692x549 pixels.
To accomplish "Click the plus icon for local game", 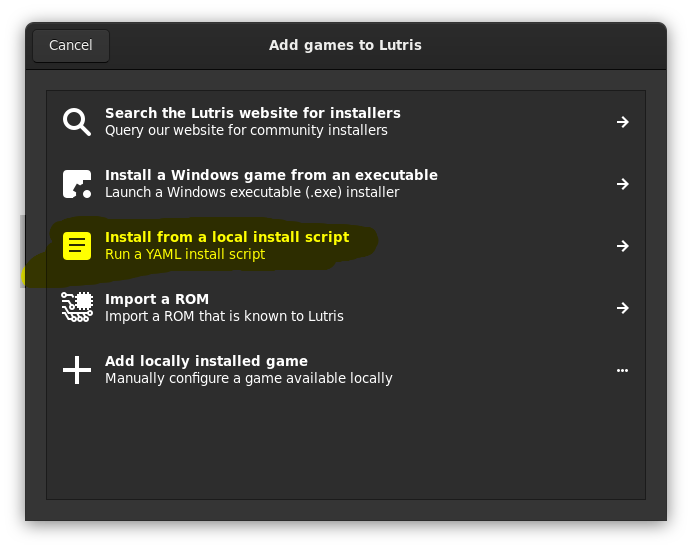I will tap(77, 370).
